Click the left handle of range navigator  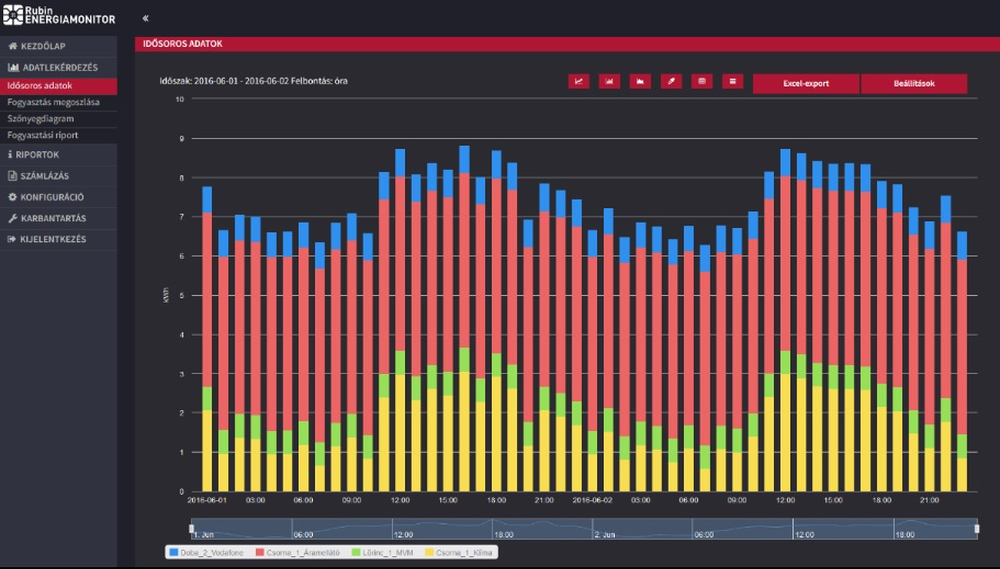191,529
